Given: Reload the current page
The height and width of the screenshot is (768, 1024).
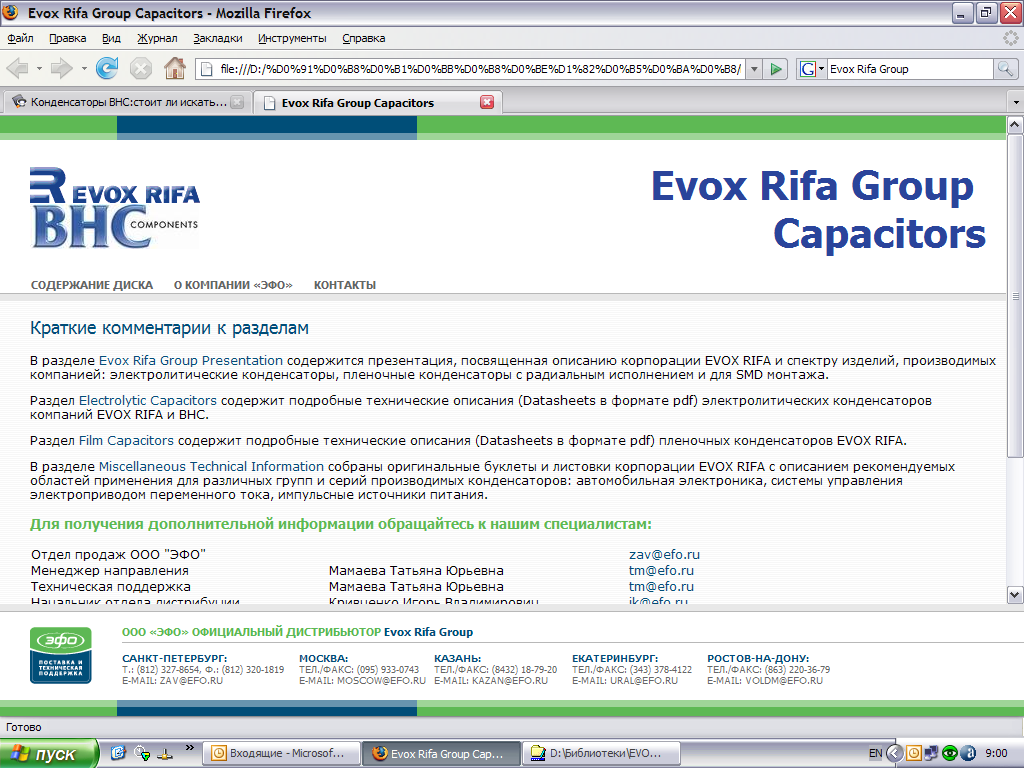Looking at the screenshot, I should pos(107,69).
